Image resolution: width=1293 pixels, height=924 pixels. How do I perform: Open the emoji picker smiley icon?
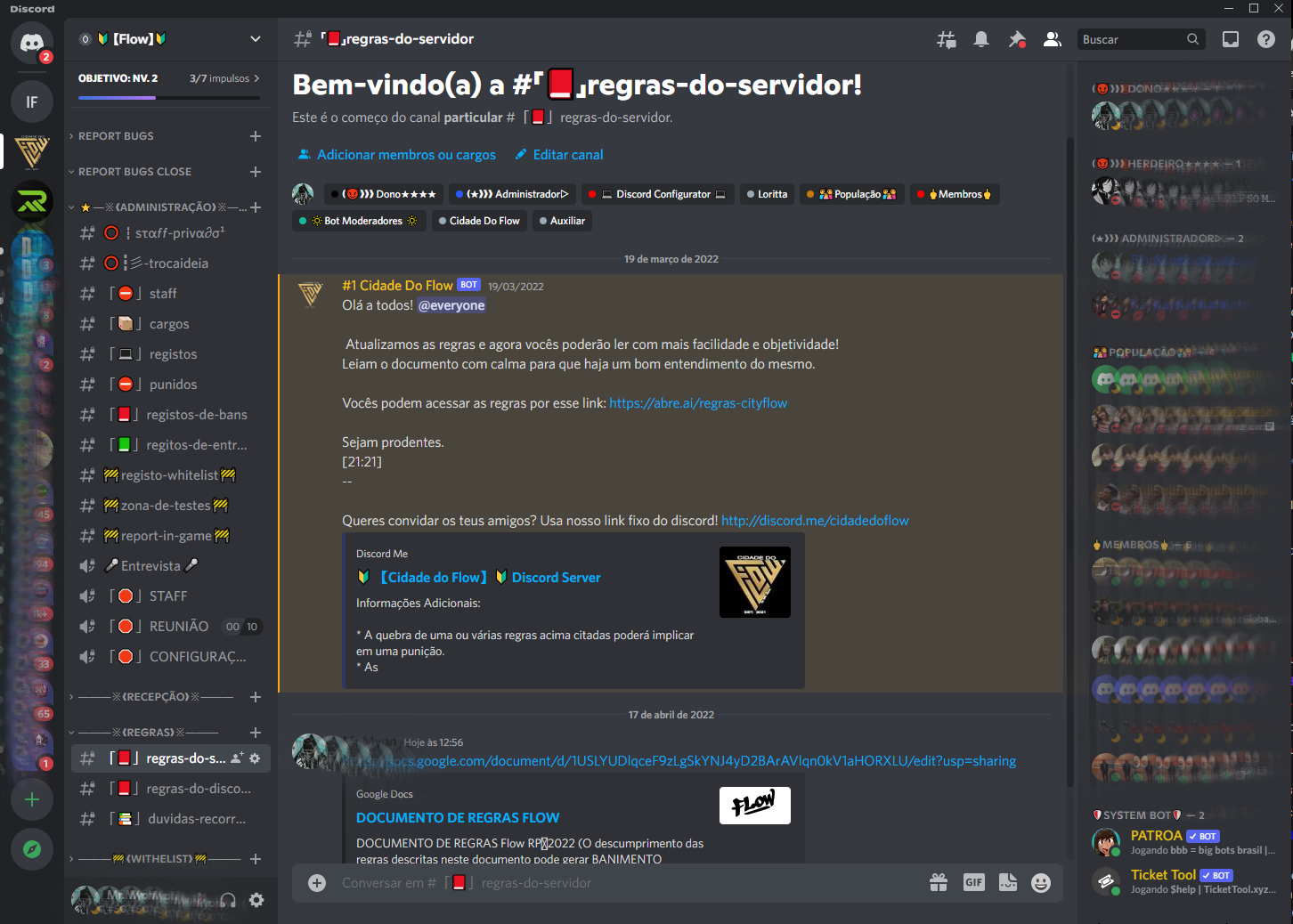[1041, 882]
